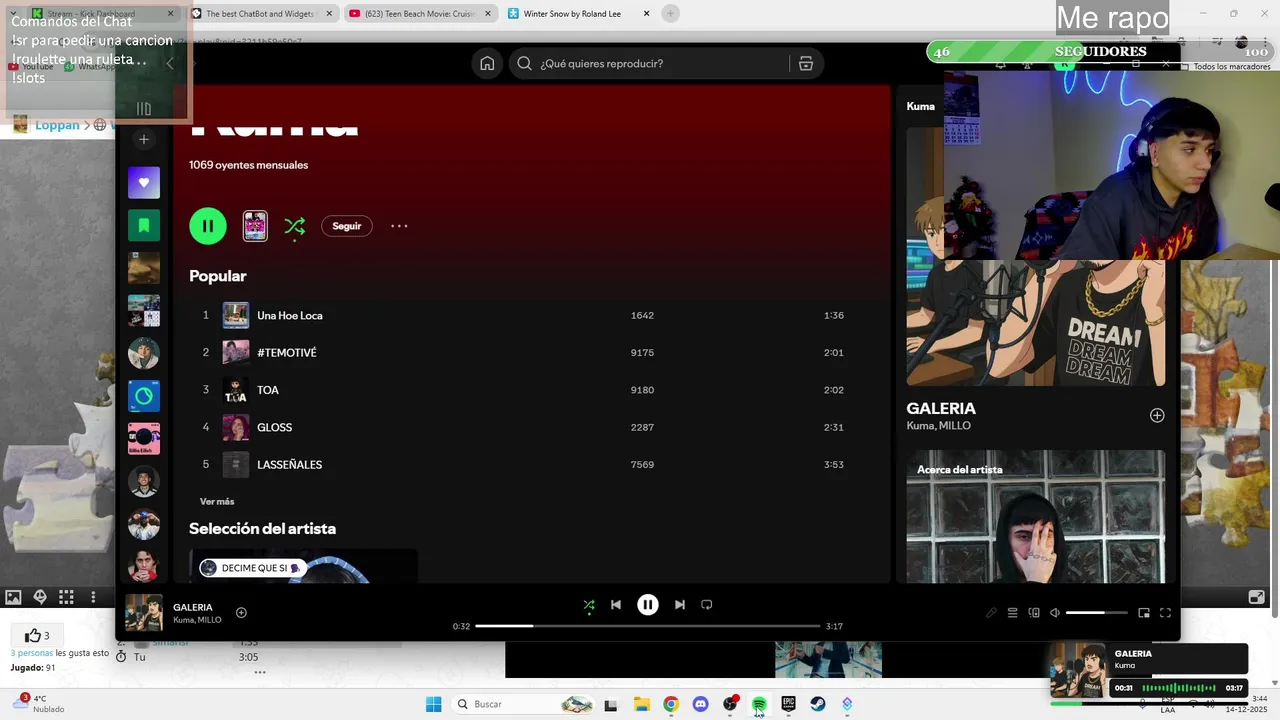
Task: Pause playback in bottom player bar
Action: pos(648,604)
